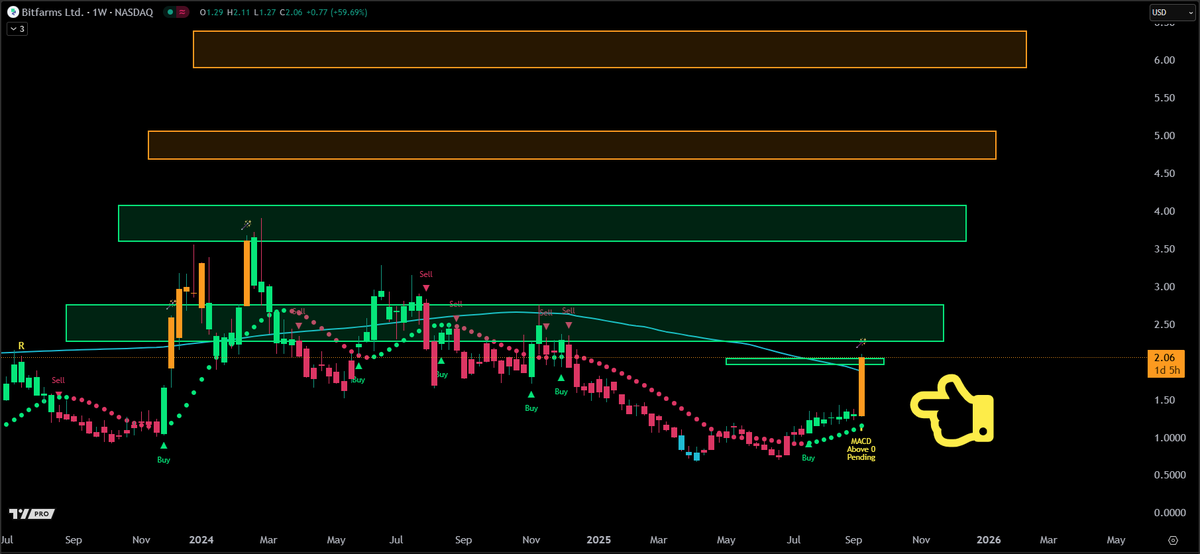Click the 4.00 price axis label
Screen dimensions: 1200x554
1163,211
